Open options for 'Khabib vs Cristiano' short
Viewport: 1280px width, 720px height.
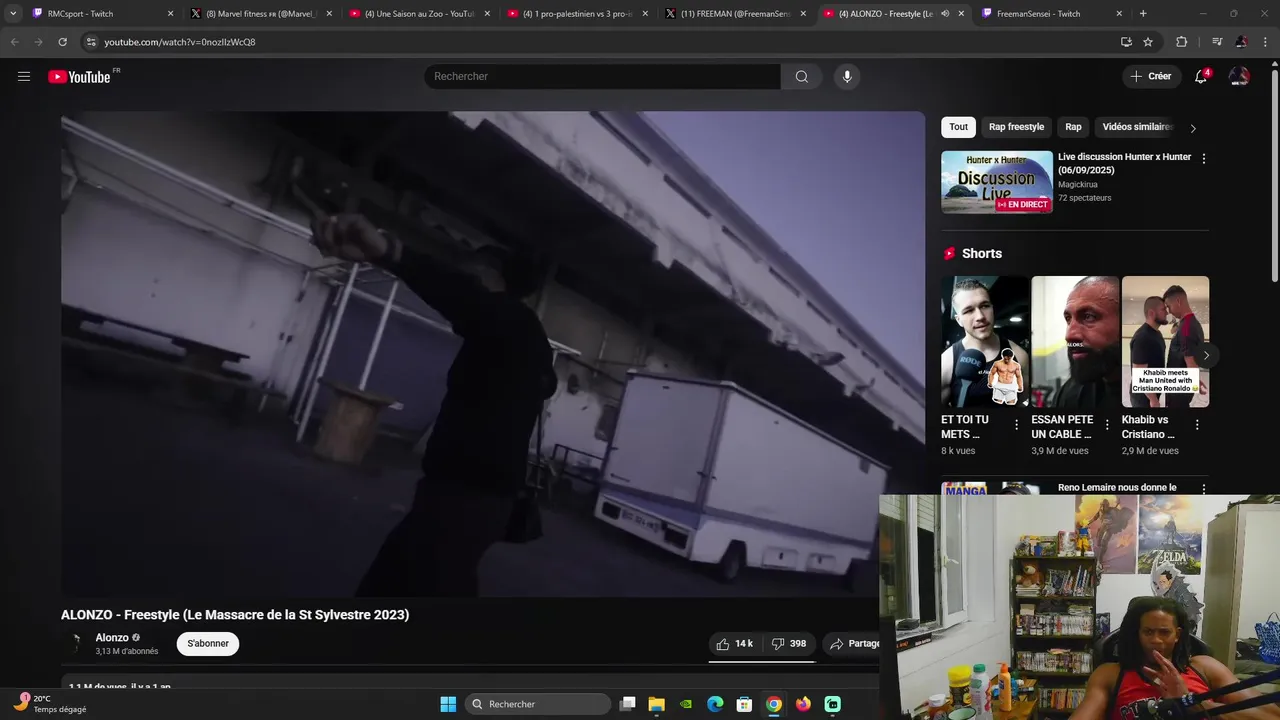[x=1196, y=424]
